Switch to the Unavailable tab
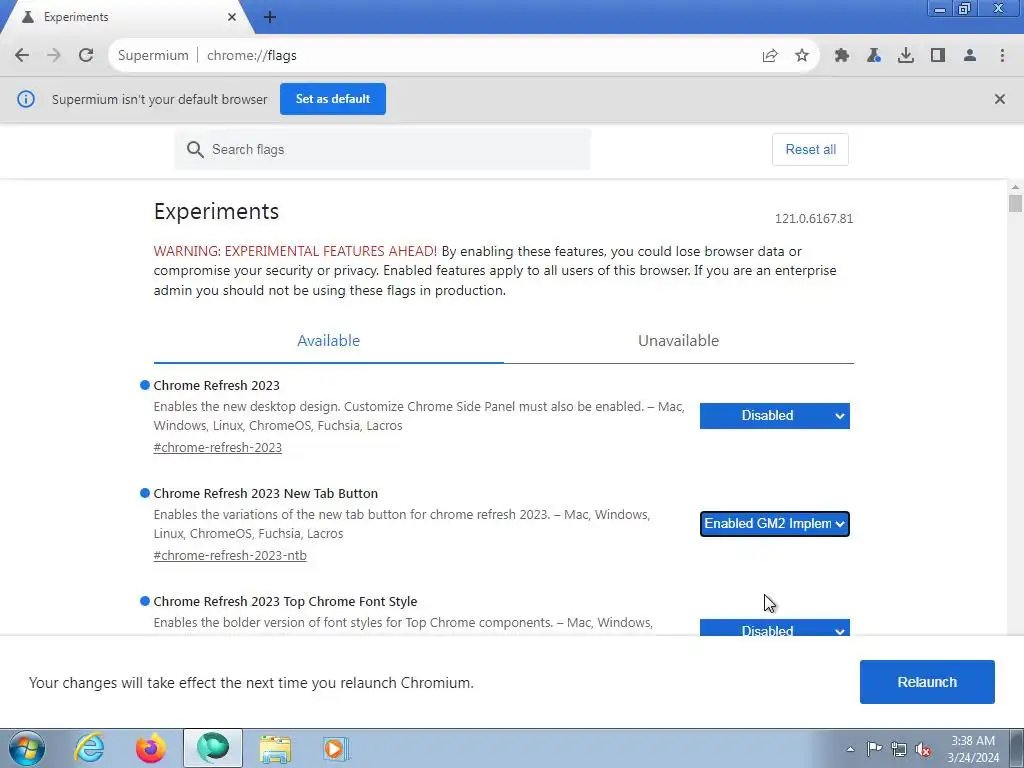 (x=679, y=341)
